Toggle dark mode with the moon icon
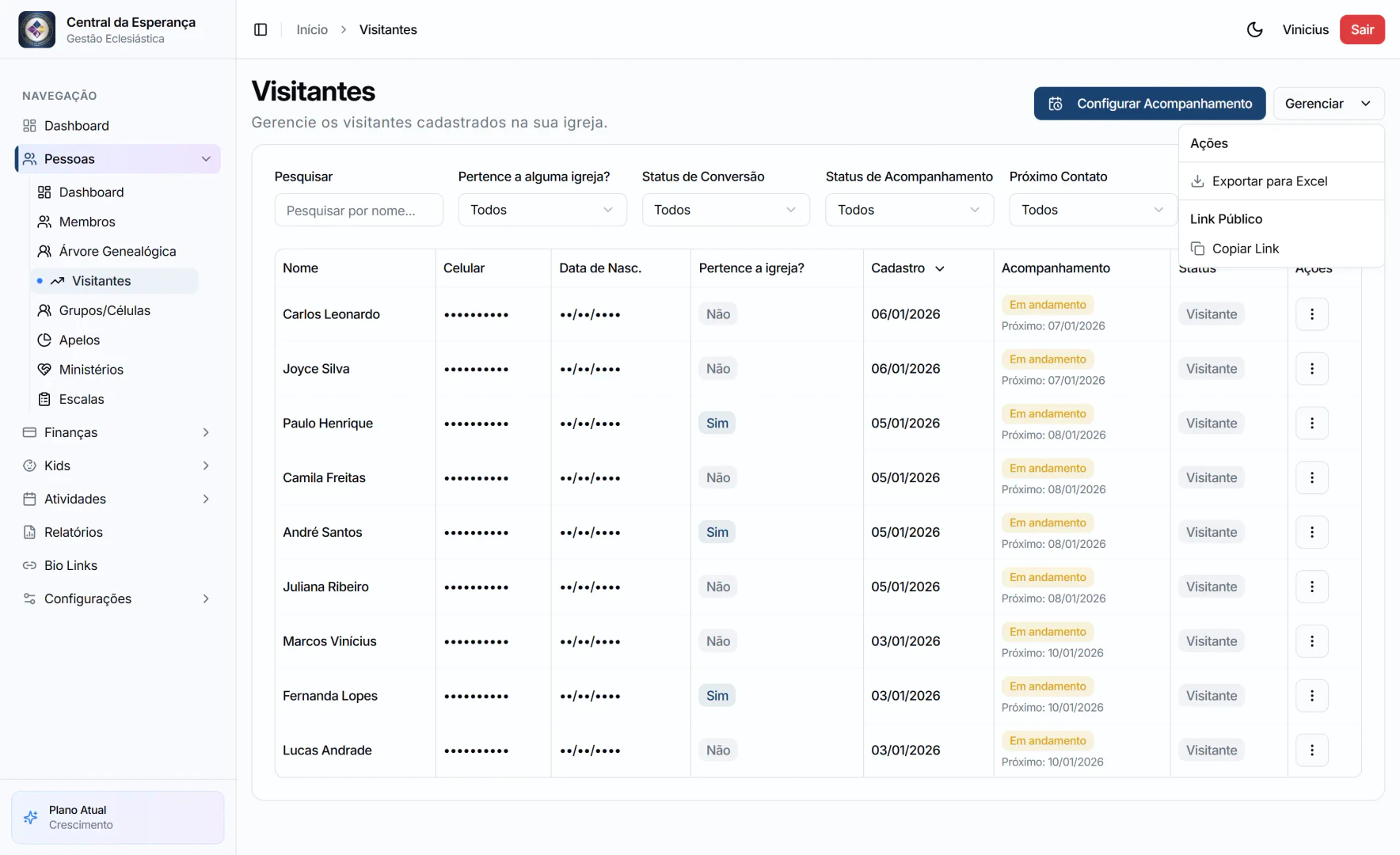The width and height of the screenshot is (1400, 855). 1254,29
